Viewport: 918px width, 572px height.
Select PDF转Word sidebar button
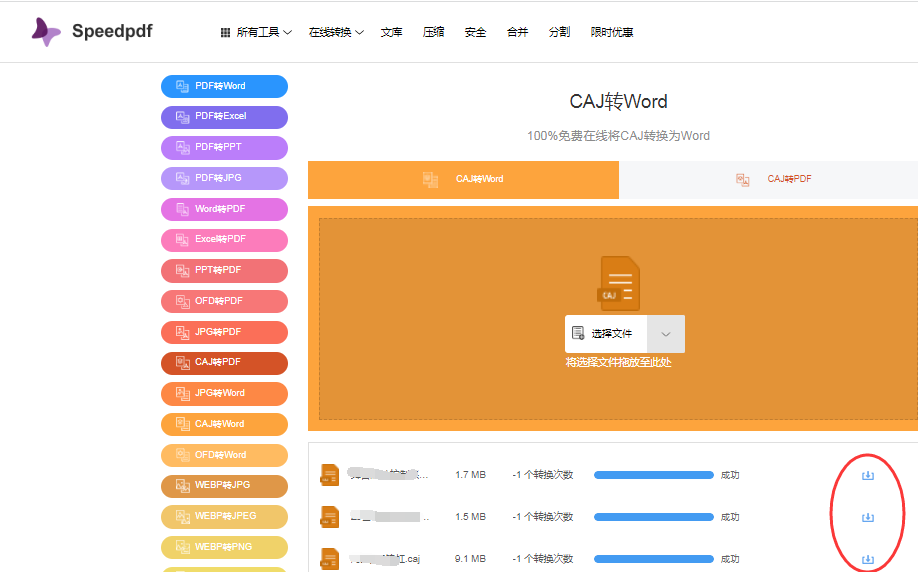point(224,86)
